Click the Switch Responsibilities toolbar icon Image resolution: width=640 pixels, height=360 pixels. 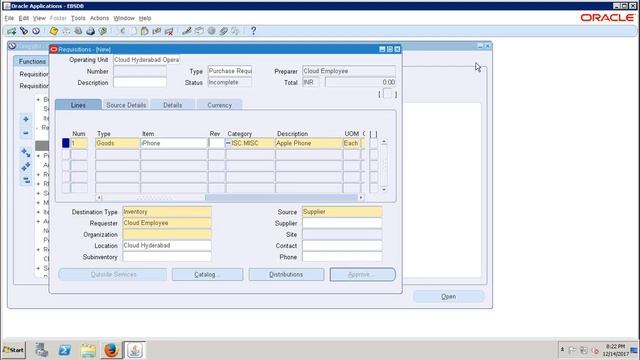78,31
